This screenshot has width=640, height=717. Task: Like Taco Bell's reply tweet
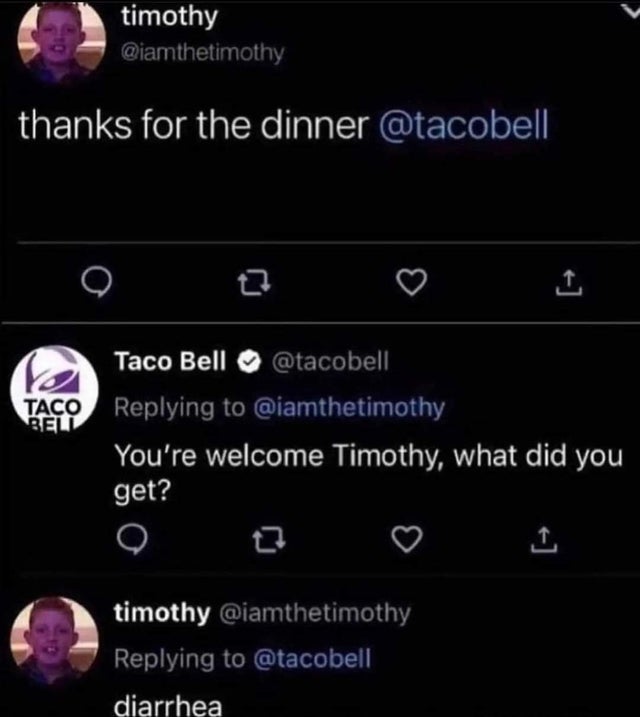pos(406,540)
